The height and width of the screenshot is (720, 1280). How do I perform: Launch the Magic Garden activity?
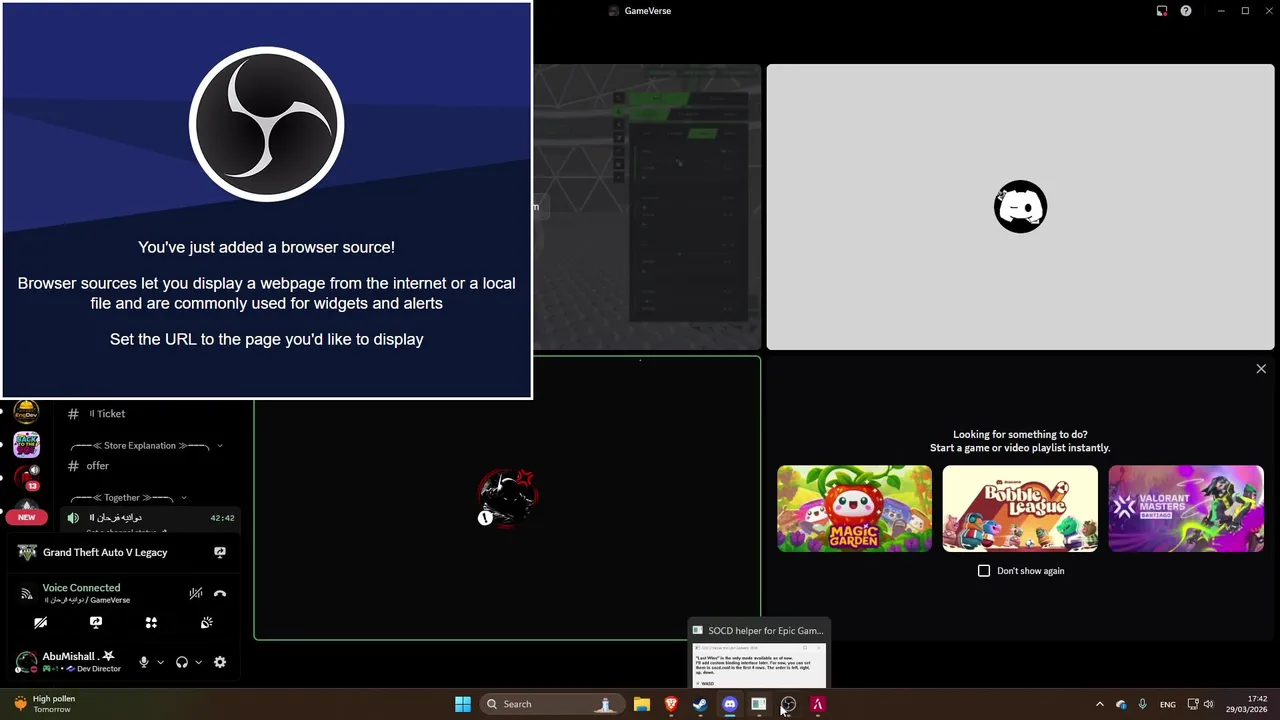point(854,509)
